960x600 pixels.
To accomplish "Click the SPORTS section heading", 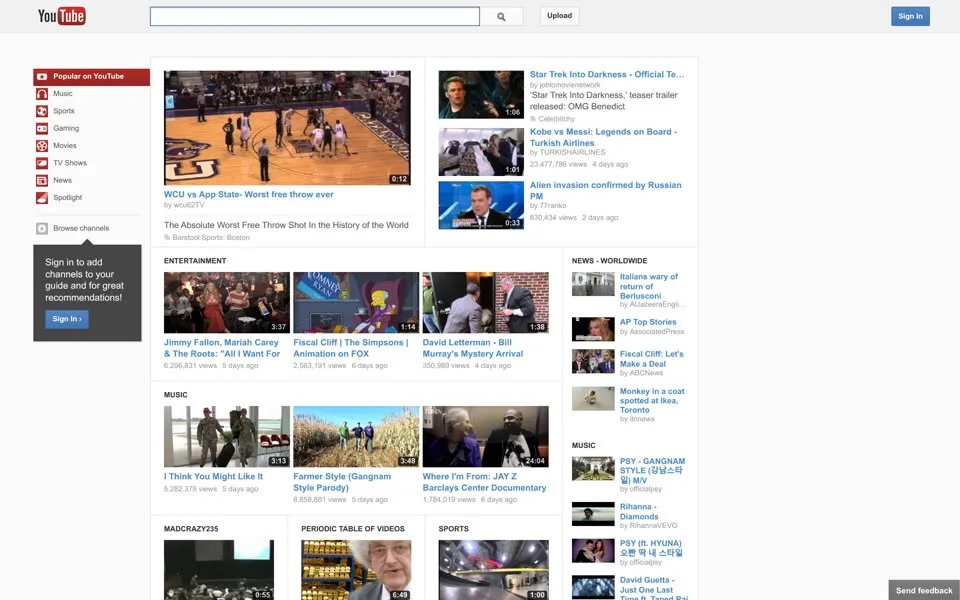I will pos(454,529).
